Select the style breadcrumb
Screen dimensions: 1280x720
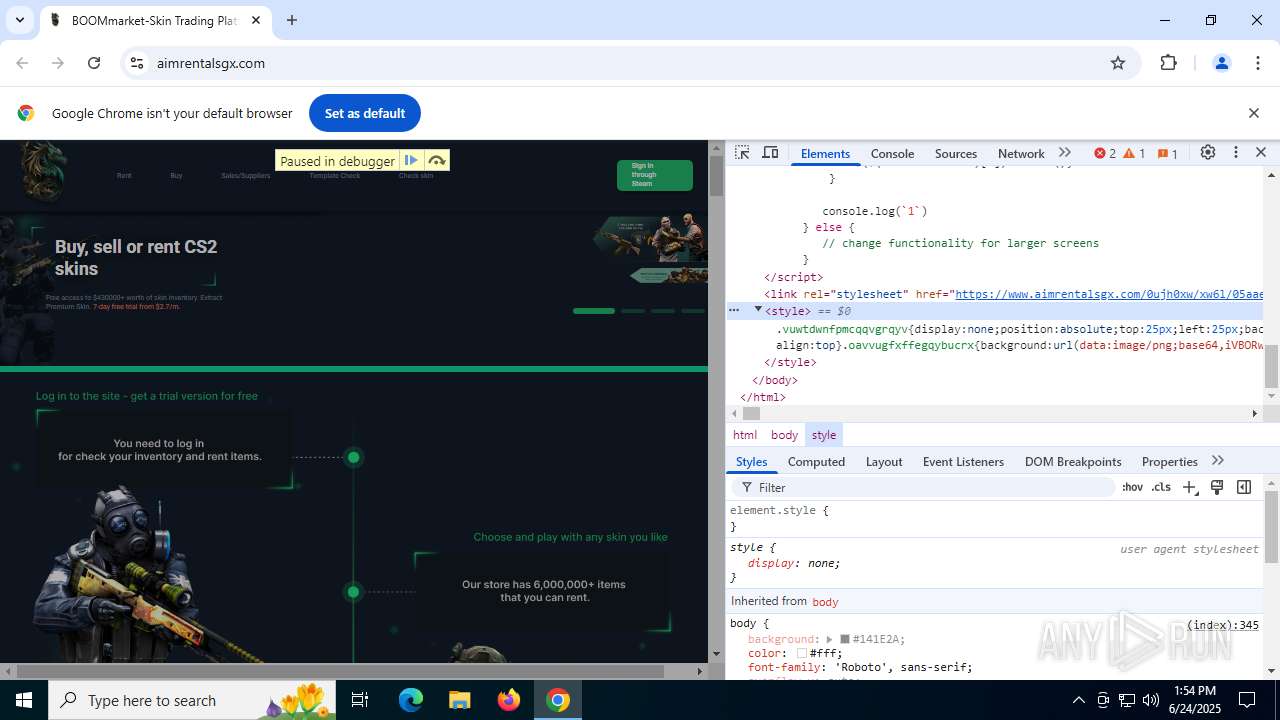tap(824, 435)
